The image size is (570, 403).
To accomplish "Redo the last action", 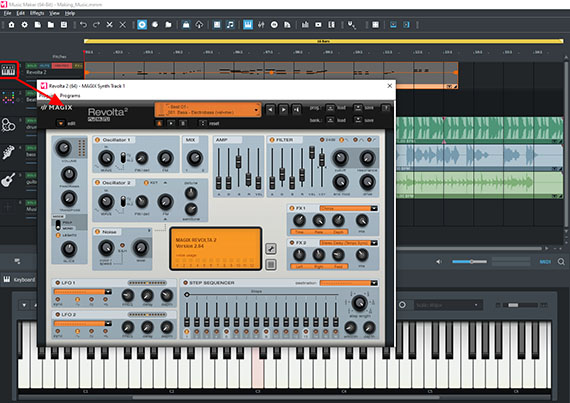I will click(96, 25).
